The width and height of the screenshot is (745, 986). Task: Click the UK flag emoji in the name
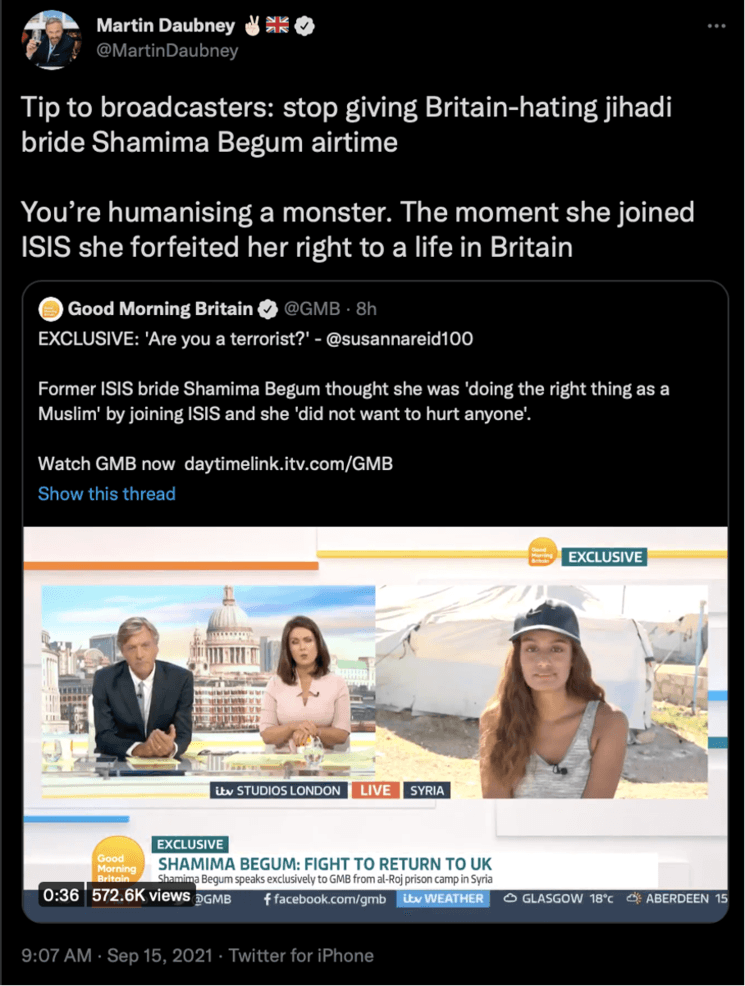[x=277, y=25]
